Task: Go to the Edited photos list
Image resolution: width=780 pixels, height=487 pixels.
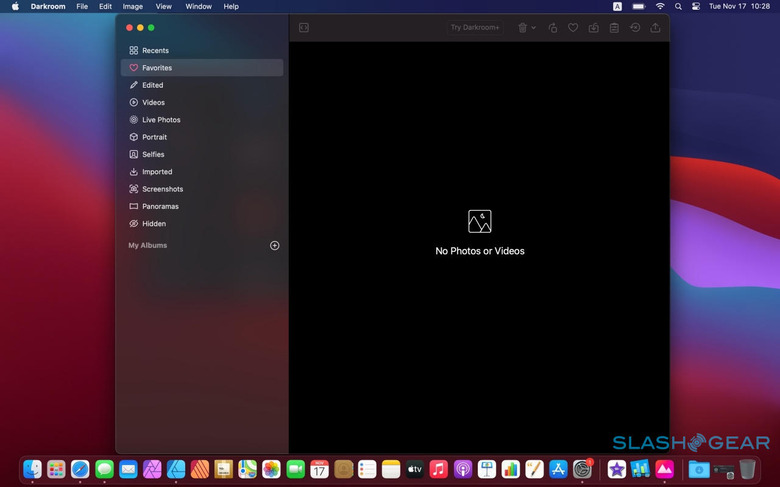Action: click(152, 85)
